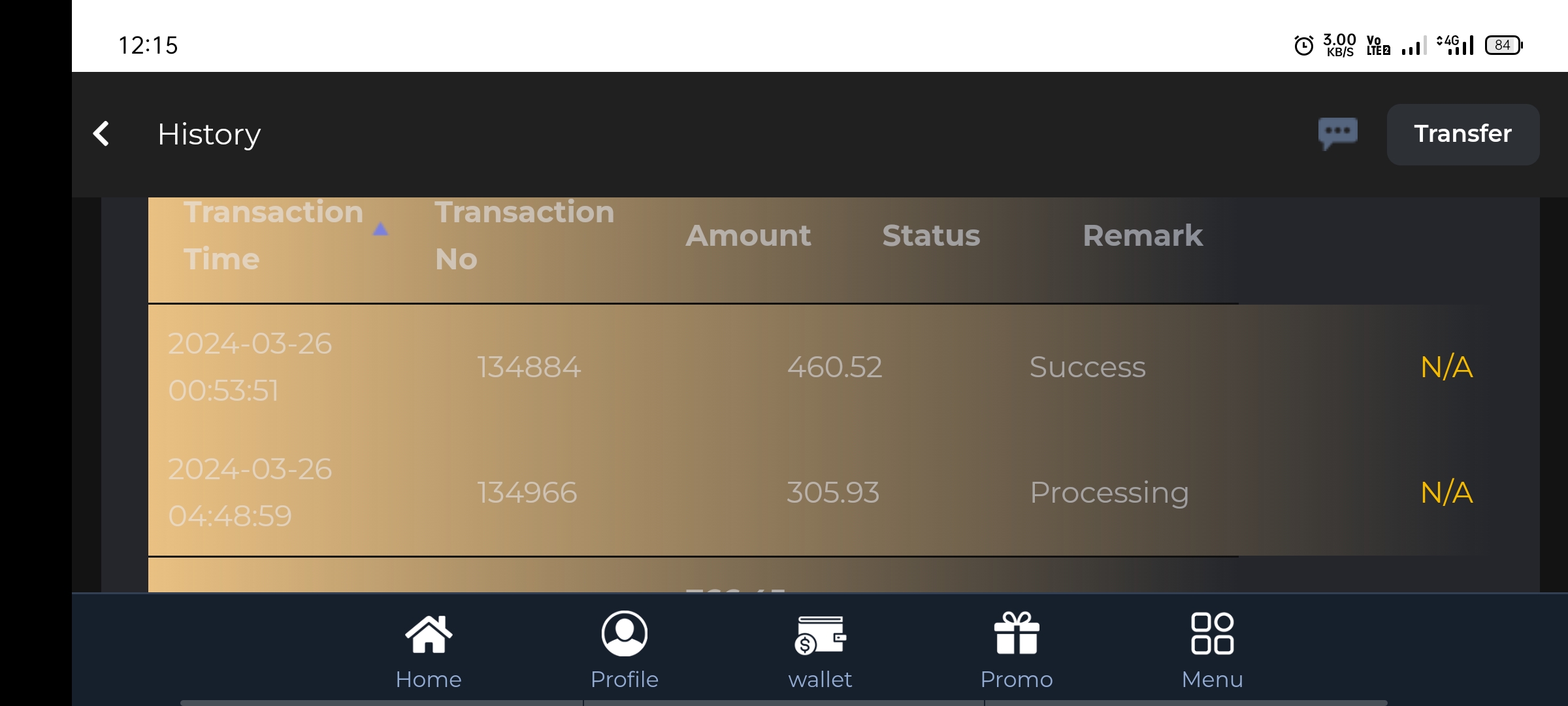Click the Amount column header
Image resolution: width=1568 pixels, height=706 pixels.
(748, 235)
